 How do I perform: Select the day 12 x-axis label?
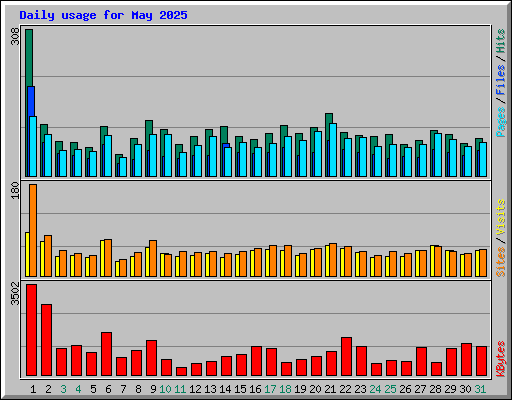[195, 389]
